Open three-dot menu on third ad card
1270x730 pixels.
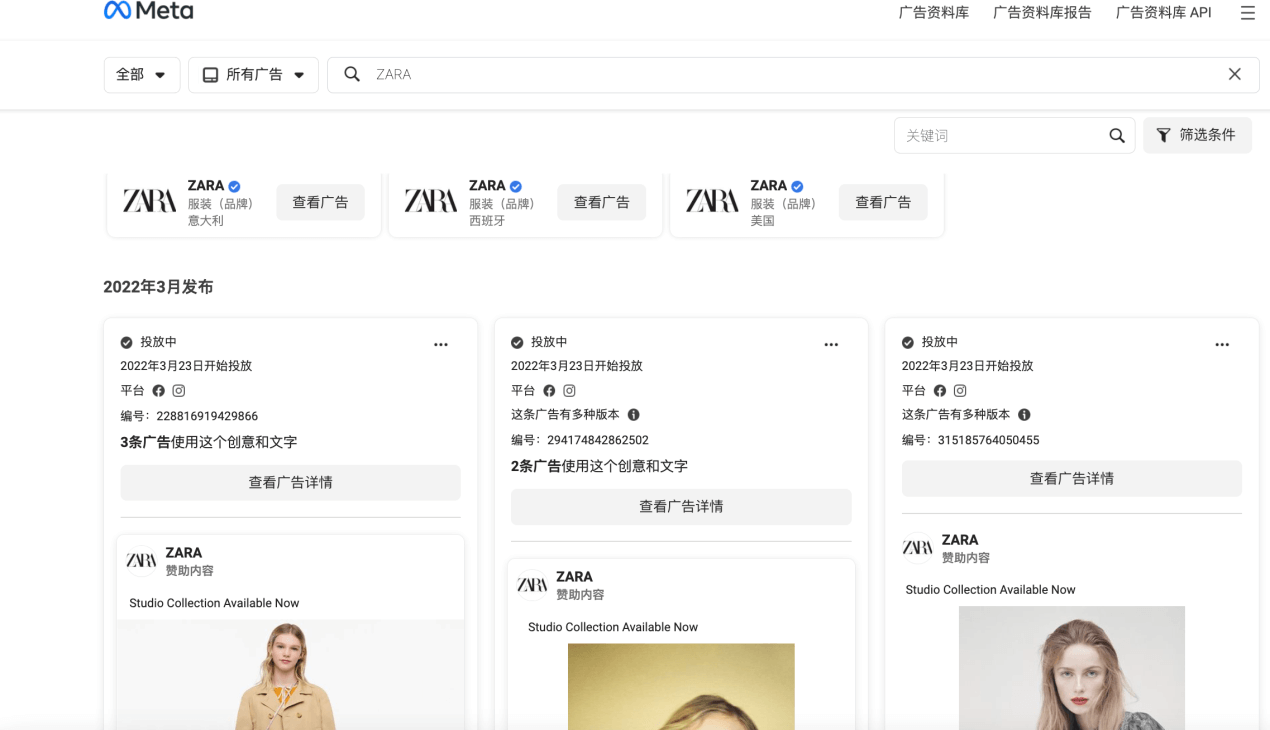click(x=1222, y=344)
